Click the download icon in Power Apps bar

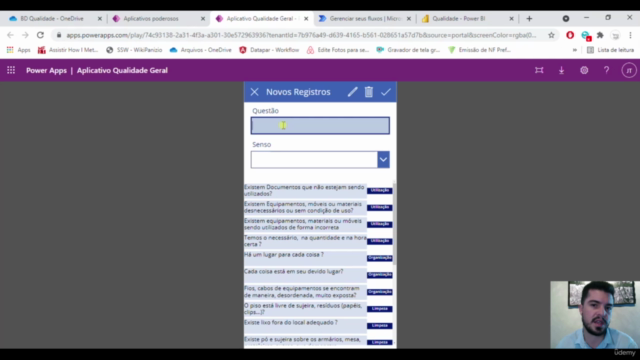pos(562,70)
